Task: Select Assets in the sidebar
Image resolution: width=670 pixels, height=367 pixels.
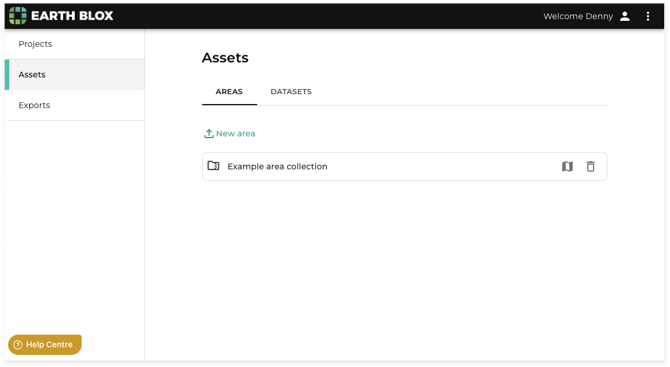Action: click(75, 75)
